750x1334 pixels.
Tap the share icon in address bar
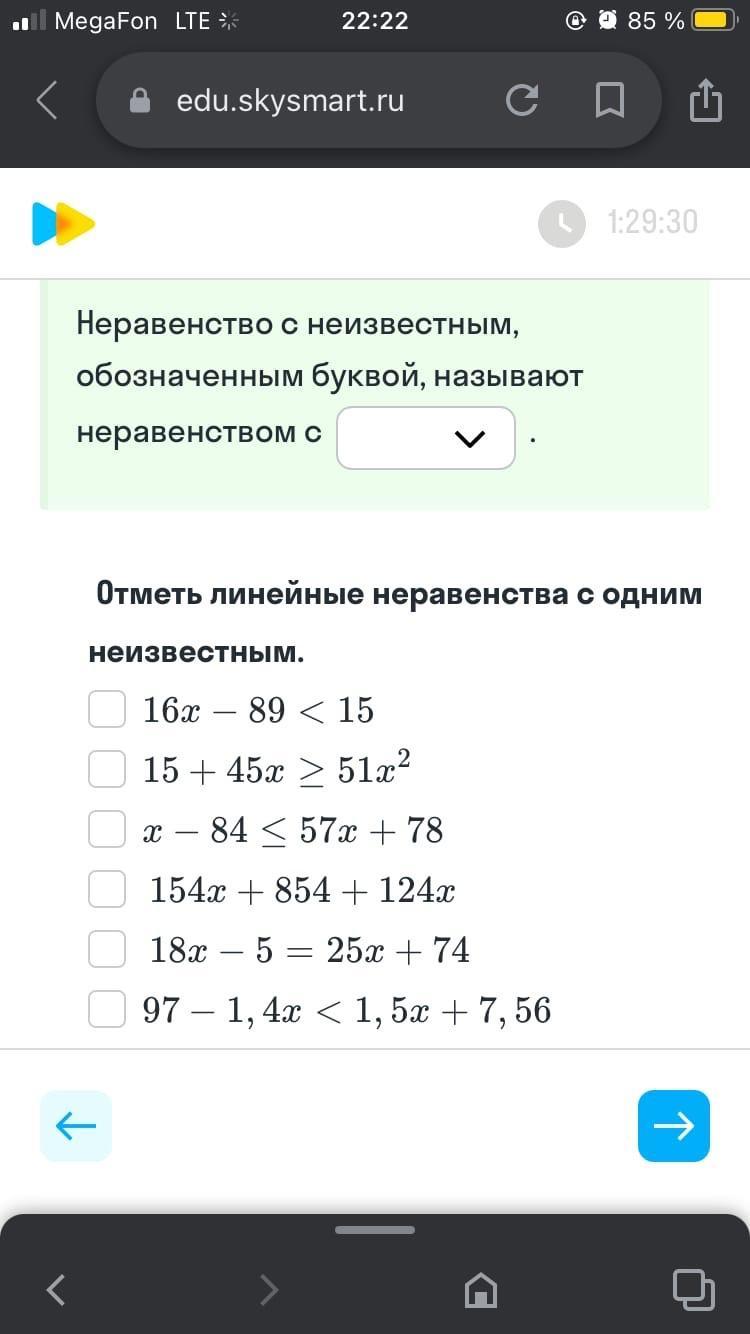pyautogui.click(x=706, y=99)
